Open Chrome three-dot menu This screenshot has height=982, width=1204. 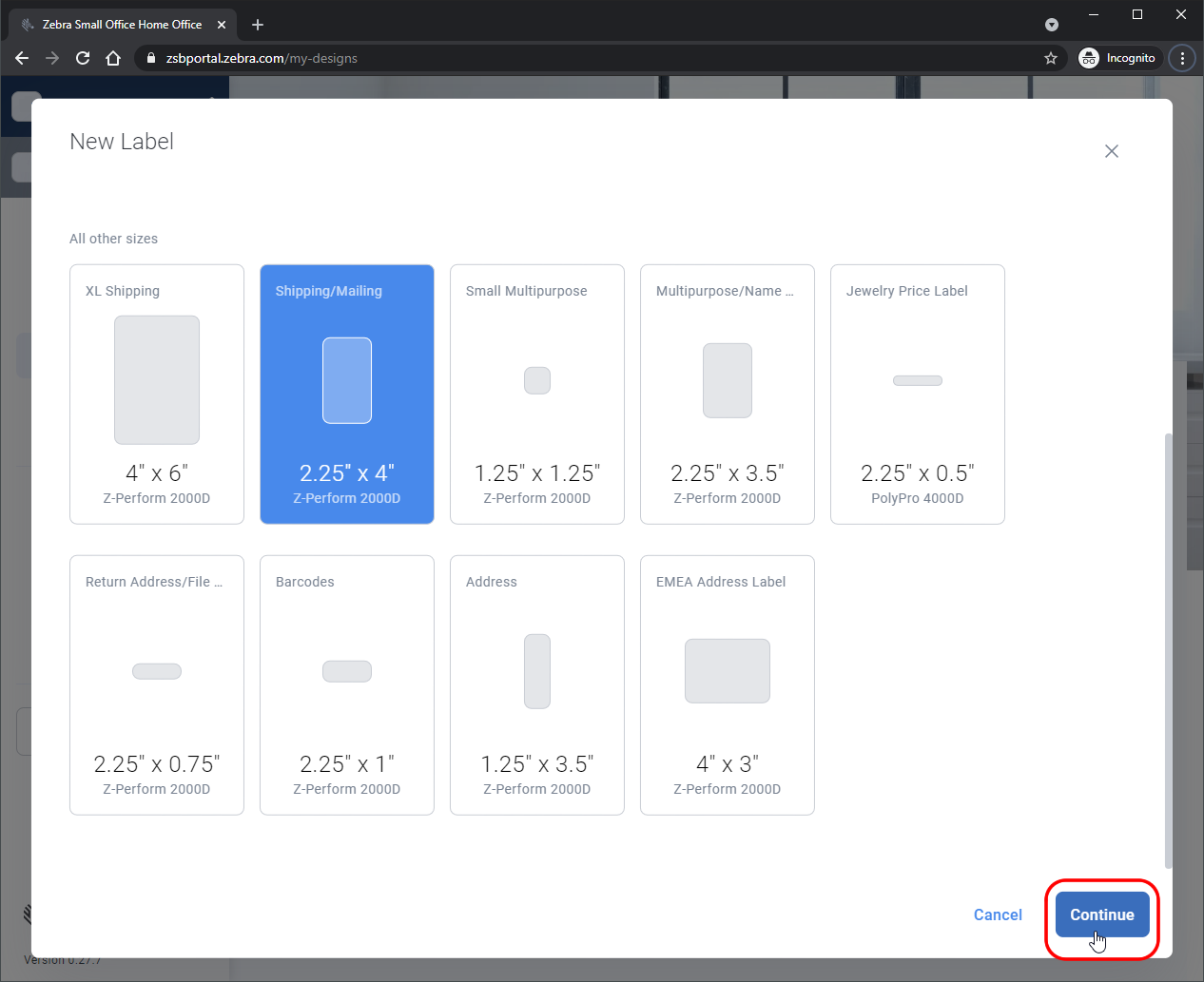[x=1182, y=58]
